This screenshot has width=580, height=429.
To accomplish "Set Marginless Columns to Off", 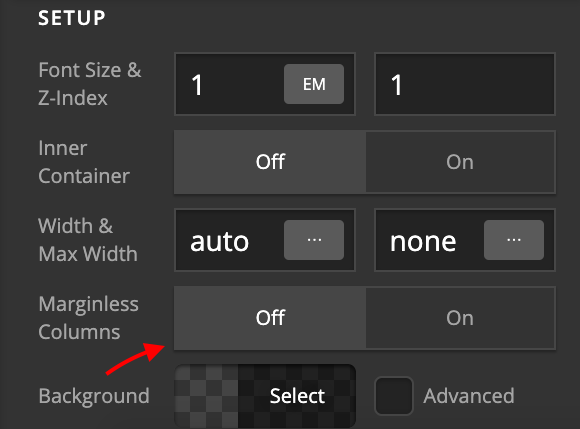I will click(270, 318).
